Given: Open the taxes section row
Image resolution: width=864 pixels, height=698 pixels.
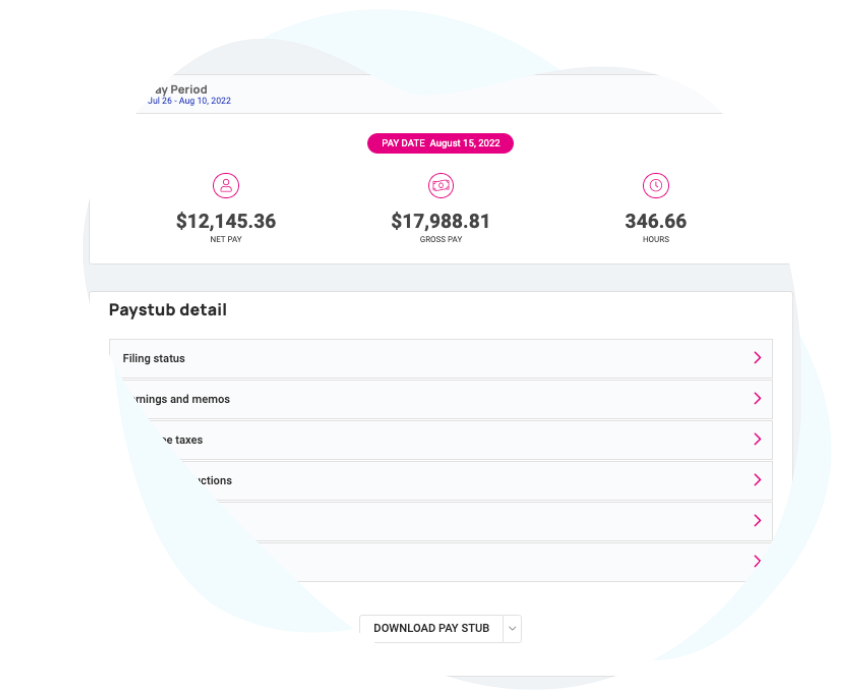Looking at the screenshot, I should 441,440.
